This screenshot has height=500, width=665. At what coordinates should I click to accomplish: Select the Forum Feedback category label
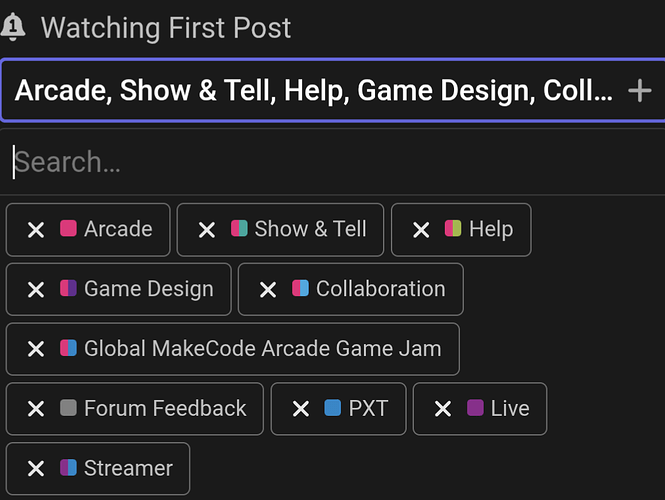tap(165, 408)
